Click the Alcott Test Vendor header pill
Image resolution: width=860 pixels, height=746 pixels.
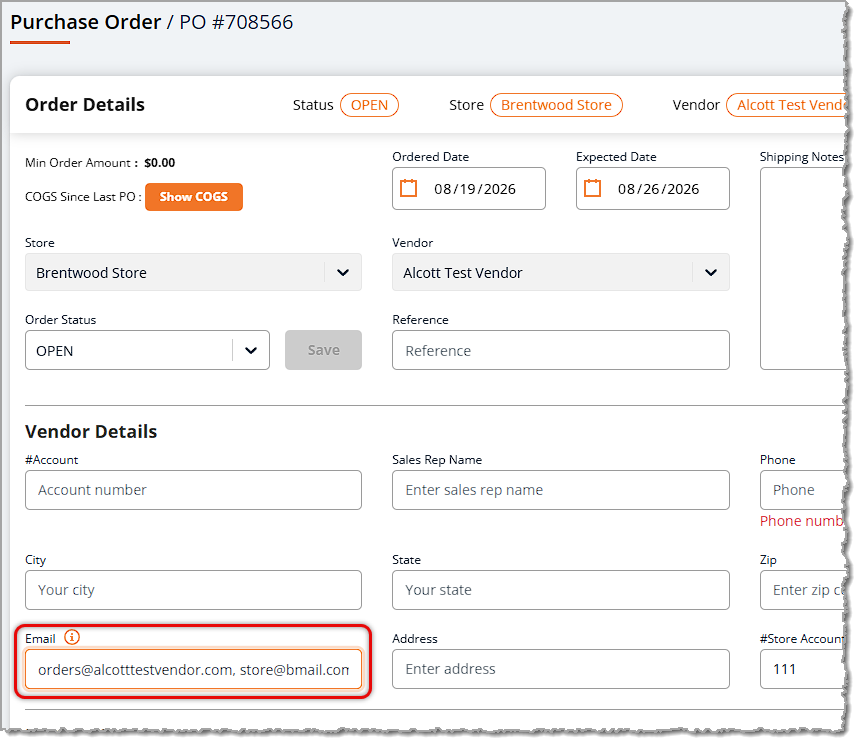[788, 105]
